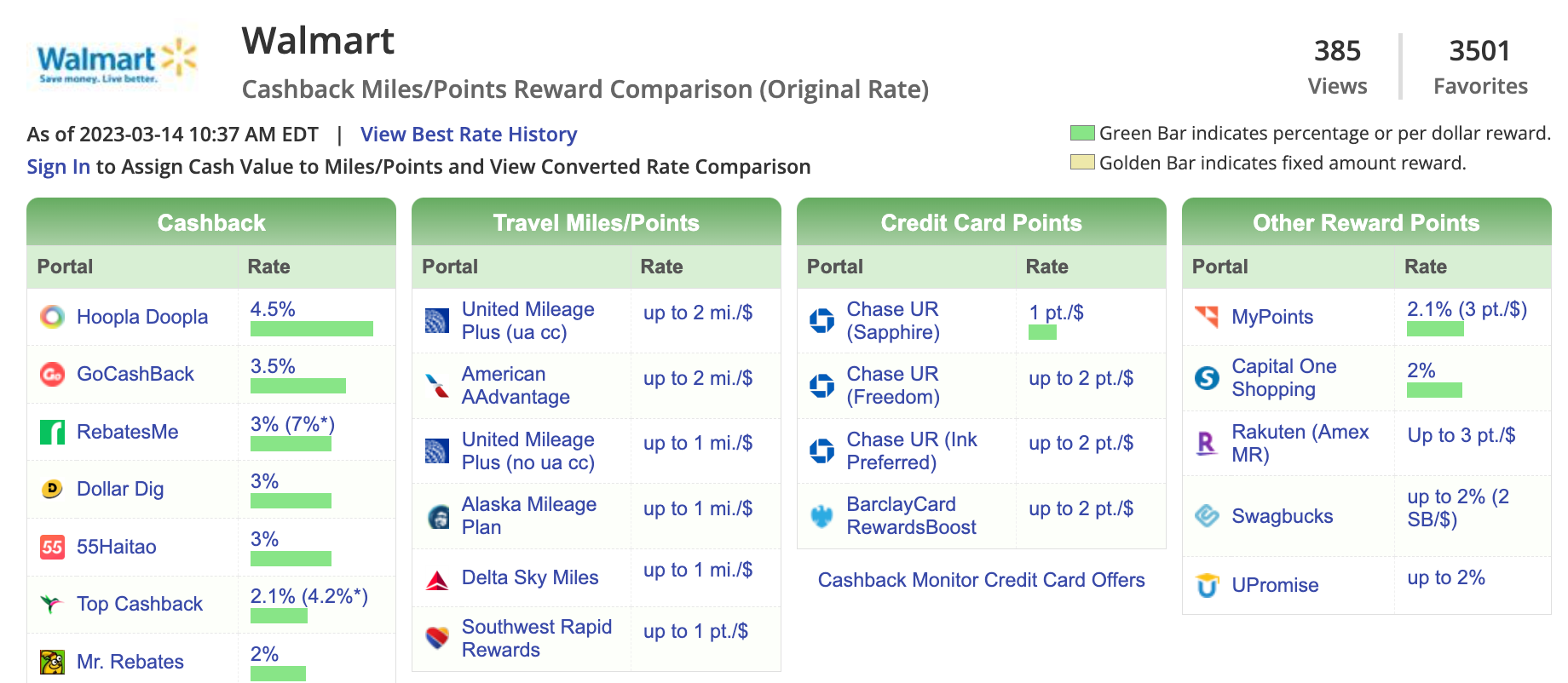Click the green bar legend swatch

(1082, 133)
